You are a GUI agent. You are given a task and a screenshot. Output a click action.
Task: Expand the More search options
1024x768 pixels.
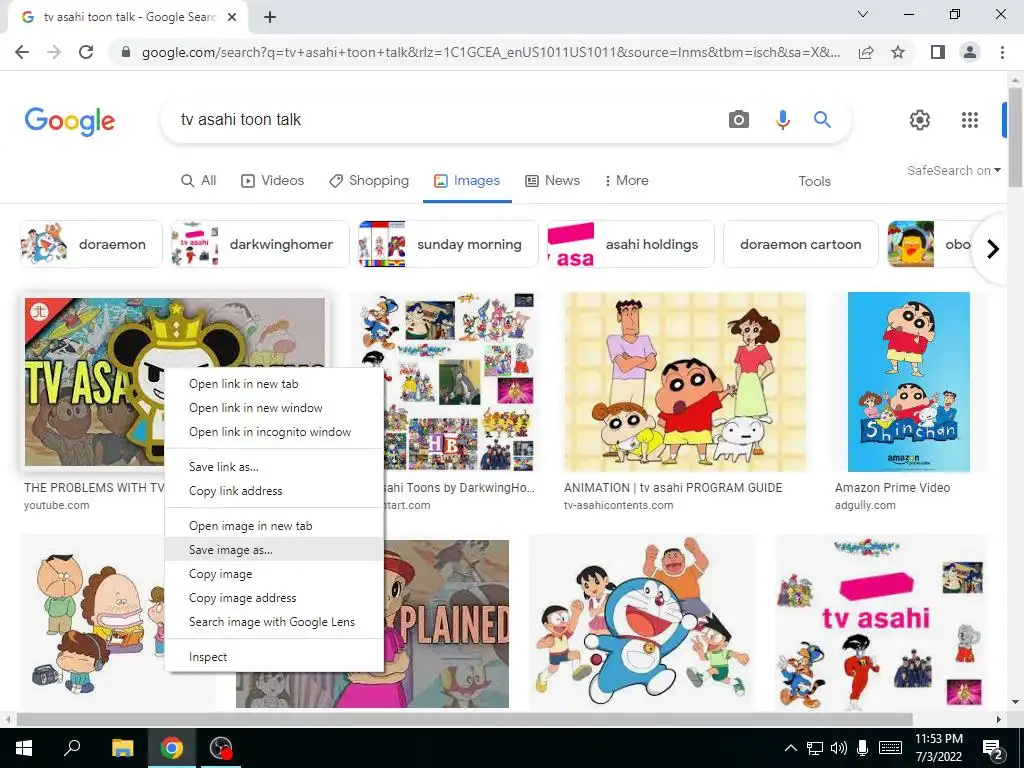coord(627,180)
